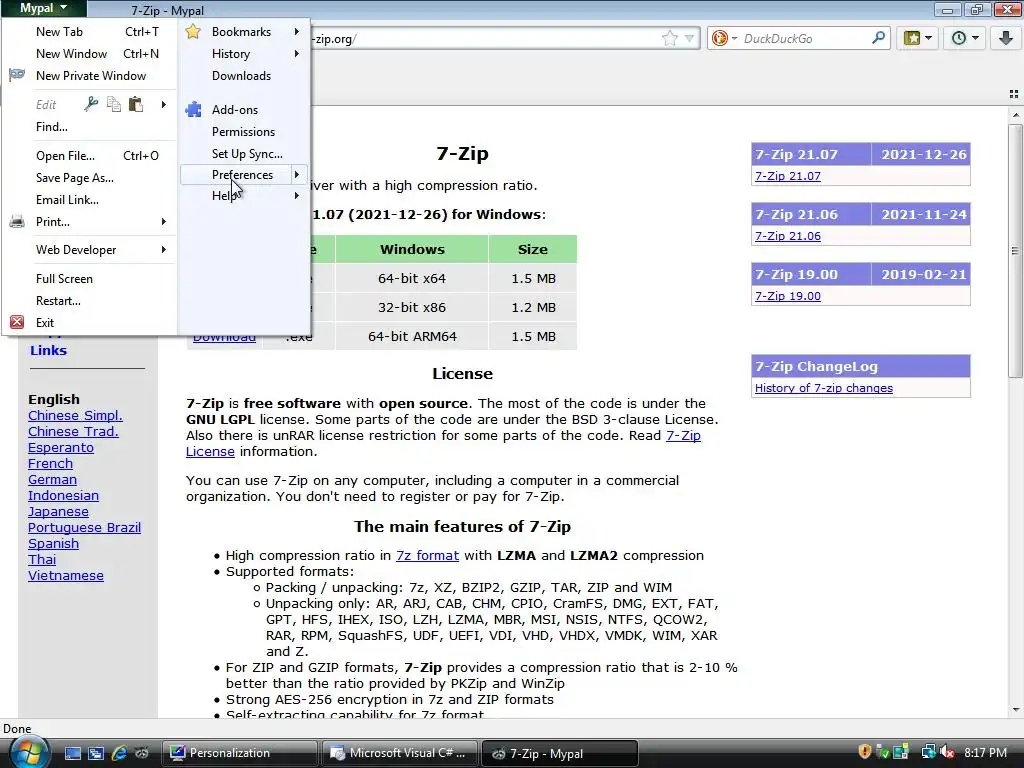Click the private window mask icon

click(17, 76)
